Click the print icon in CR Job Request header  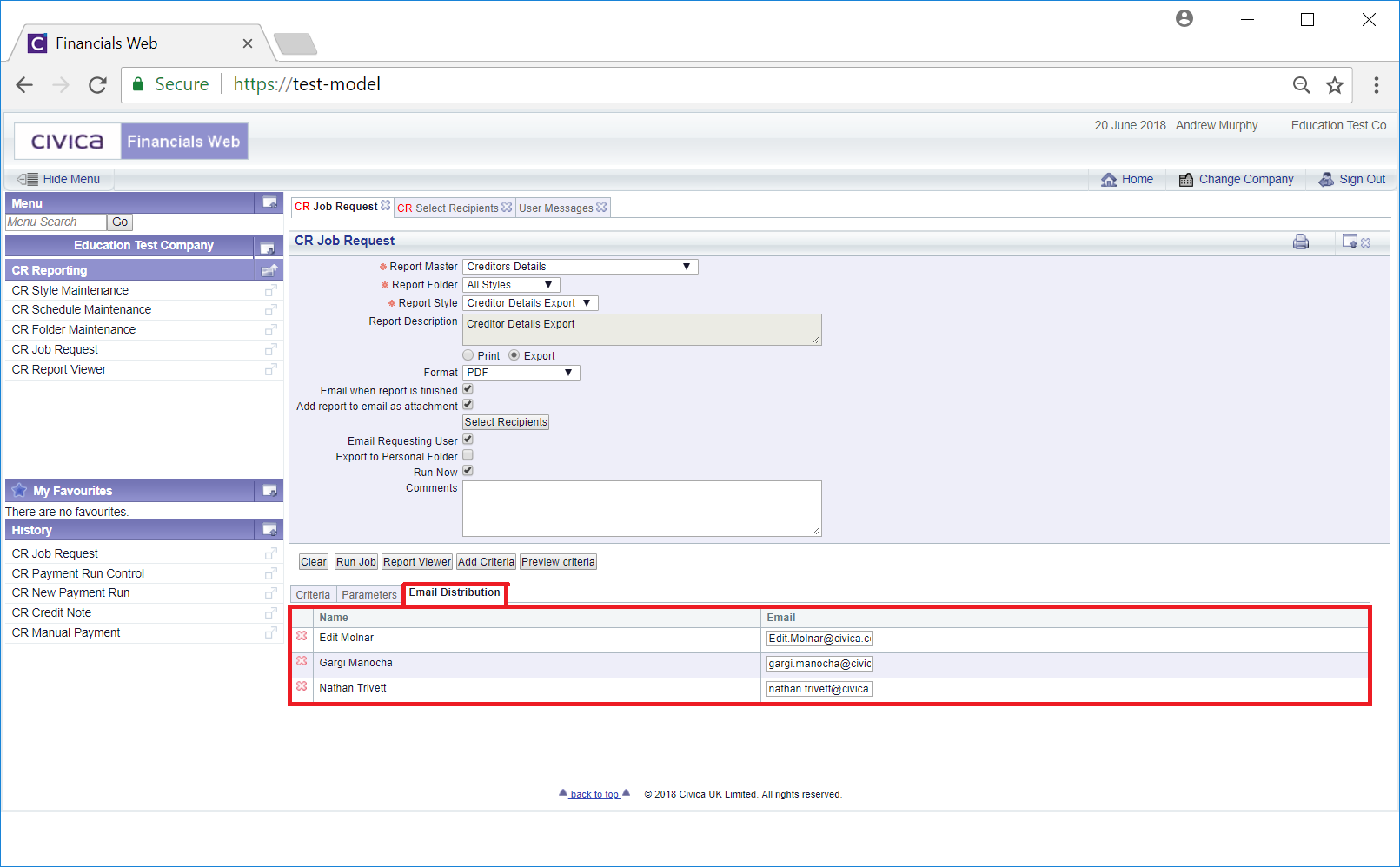1301,242
